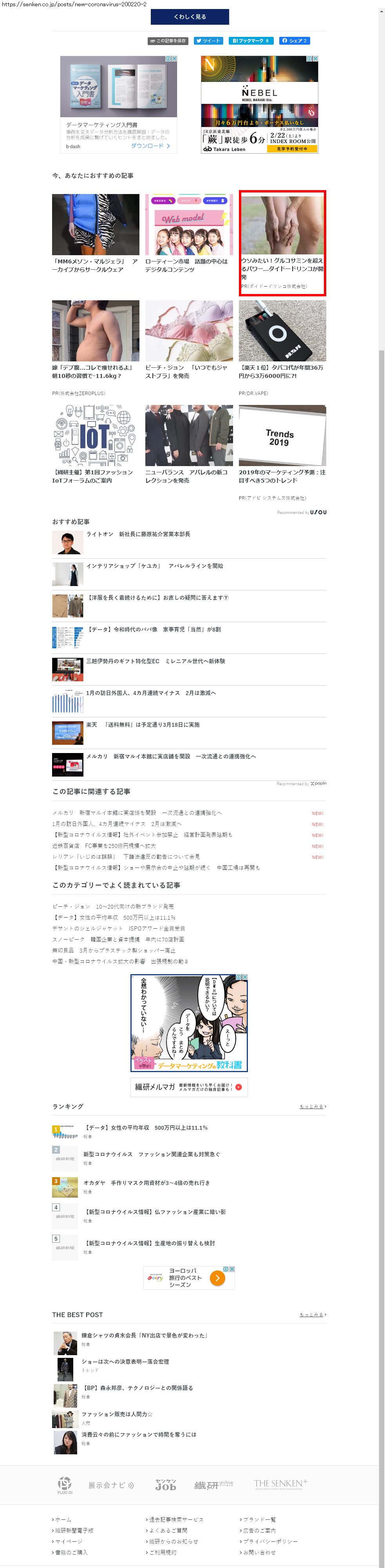Expand ランキング with its もっとみる link
The image size is (385, 1568).
click(313, 1107)
